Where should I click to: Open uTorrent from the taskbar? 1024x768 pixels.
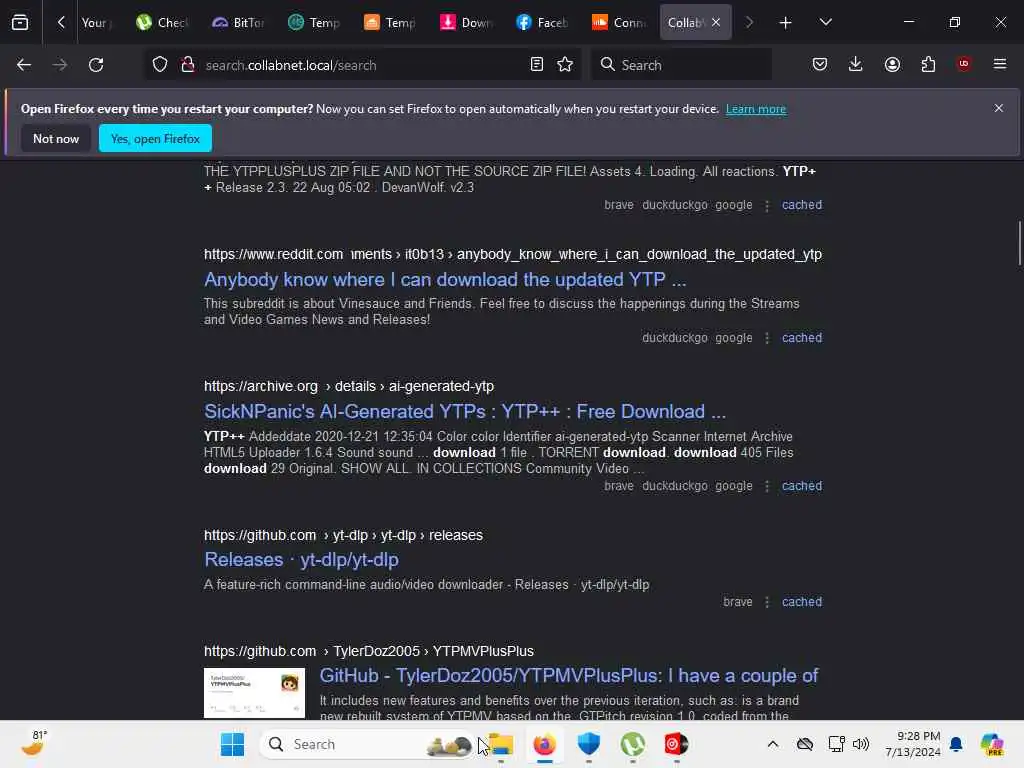pos(632,744)
